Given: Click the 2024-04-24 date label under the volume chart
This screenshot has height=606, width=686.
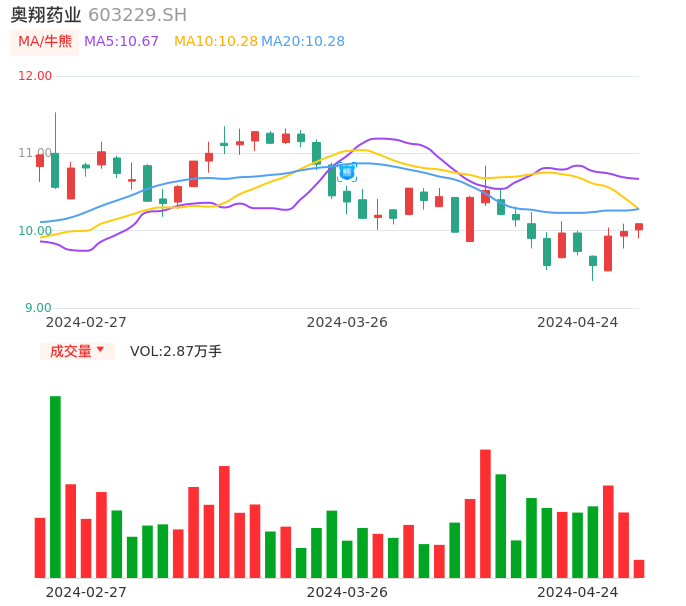Looking at the screenshot, I should (x=577, y=592).
